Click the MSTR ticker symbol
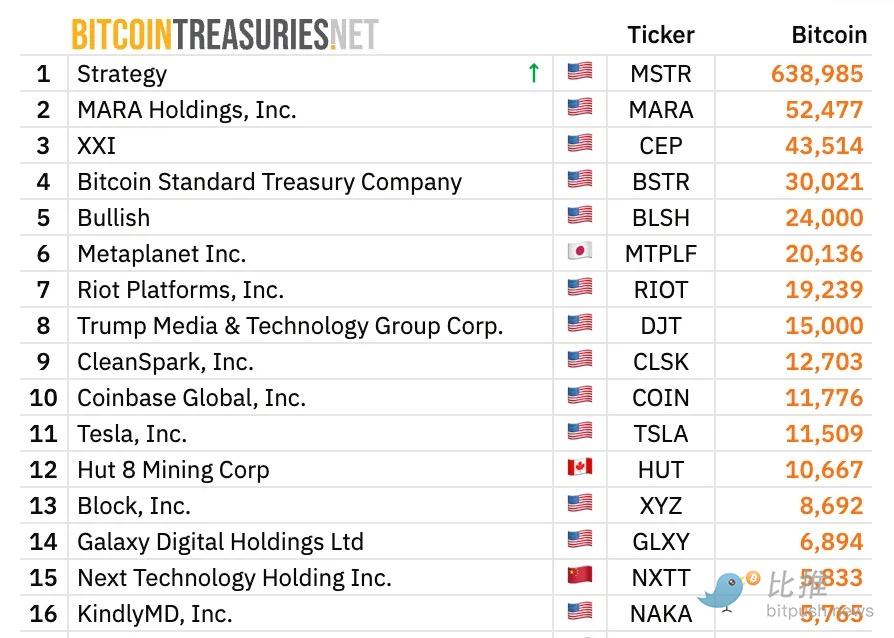This screenshot has height=638, width=894. click(660, 74)
